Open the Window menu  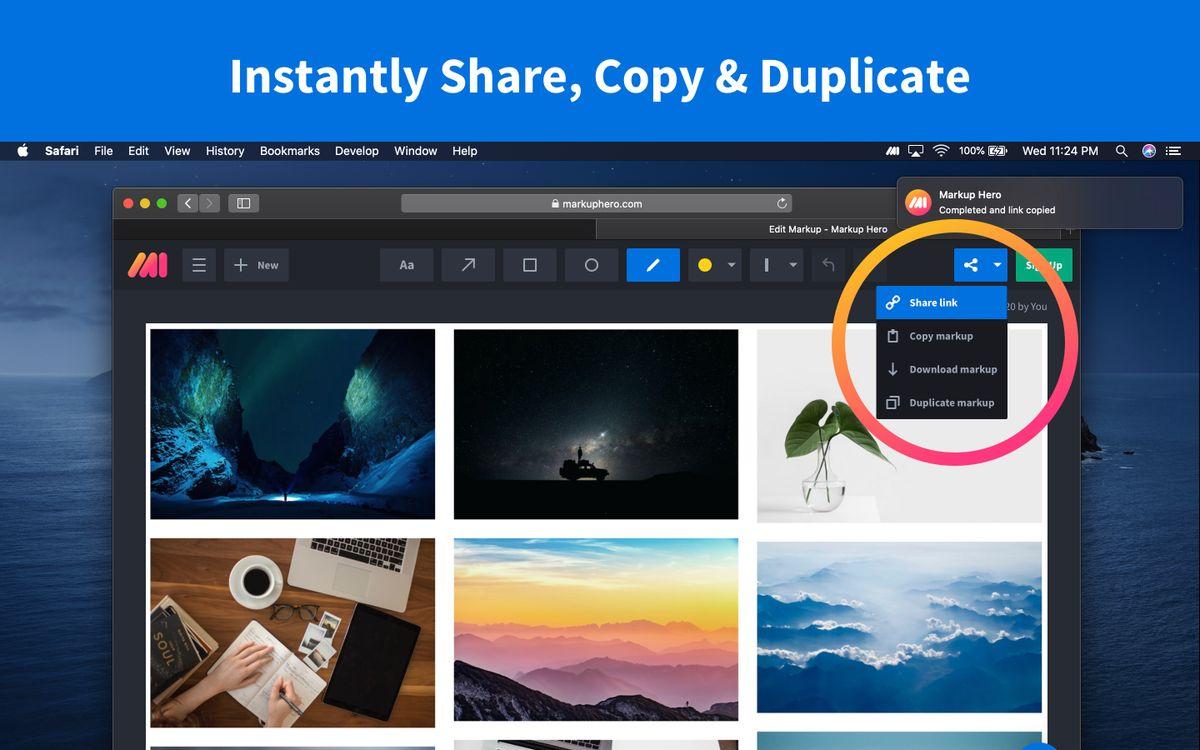[416, 151]
